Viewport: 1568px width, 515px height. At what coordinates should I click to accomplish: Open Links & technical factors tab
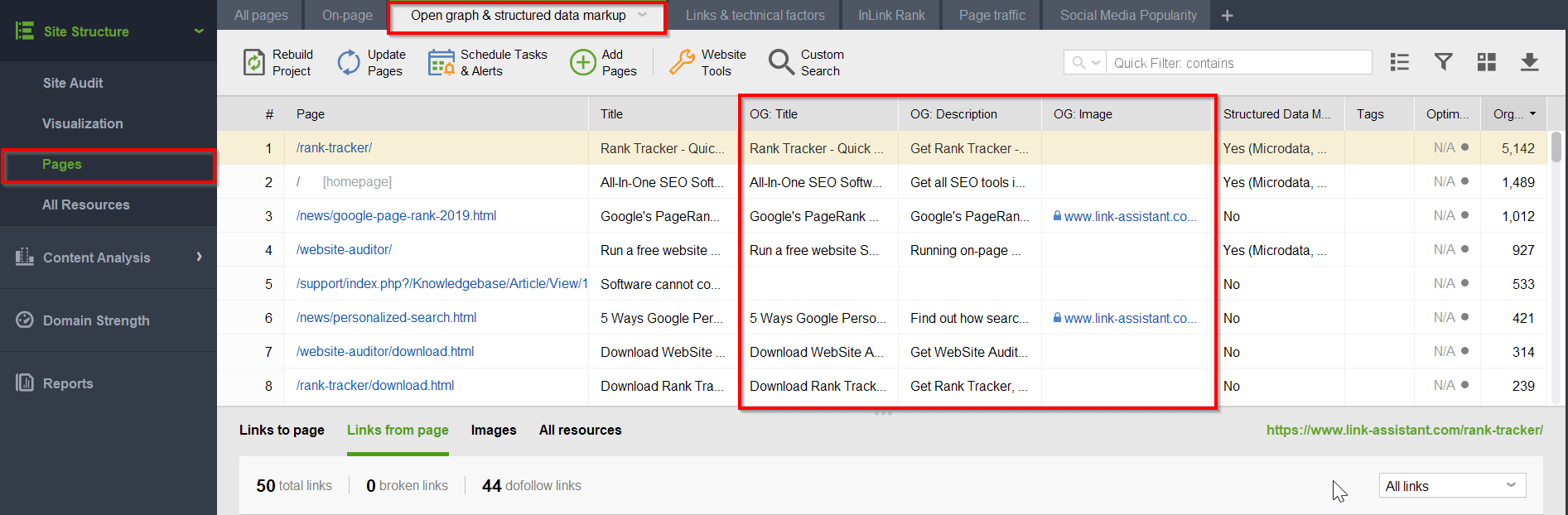(x=755, y=15)
